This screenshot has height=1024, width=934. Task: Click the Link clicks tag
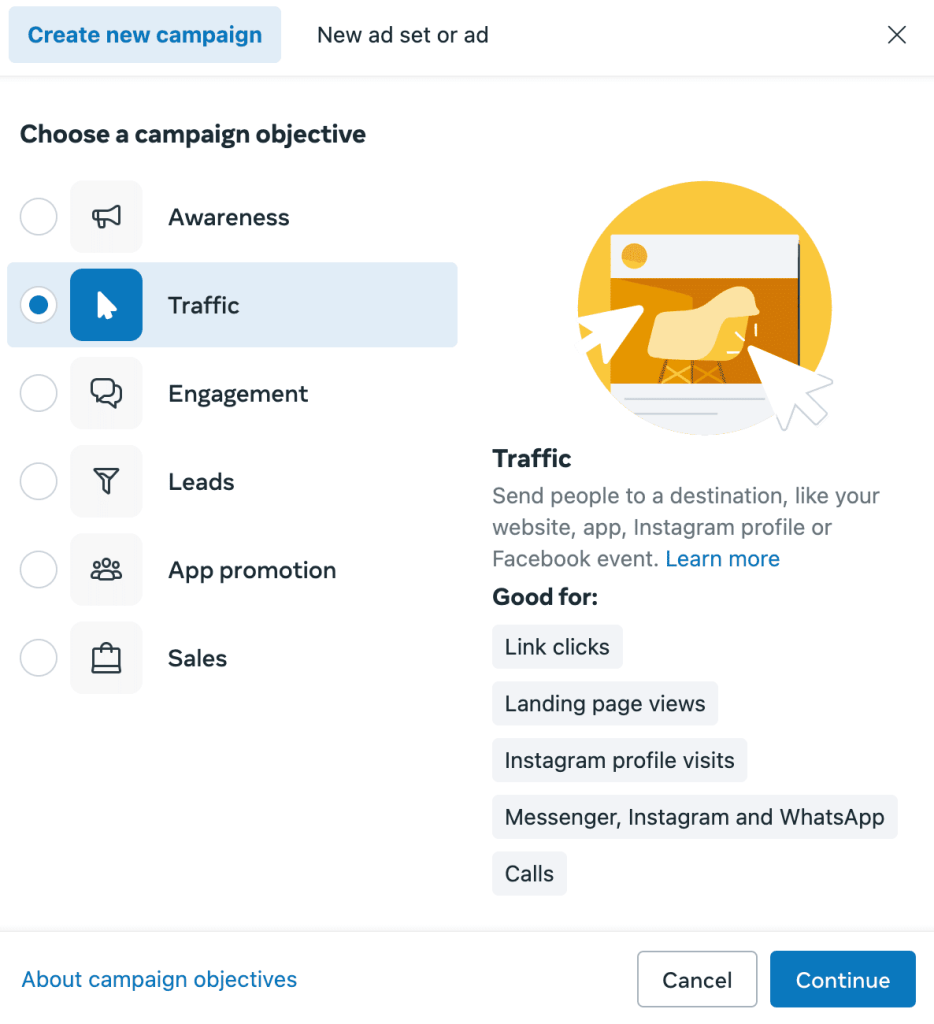click(557, 646)
